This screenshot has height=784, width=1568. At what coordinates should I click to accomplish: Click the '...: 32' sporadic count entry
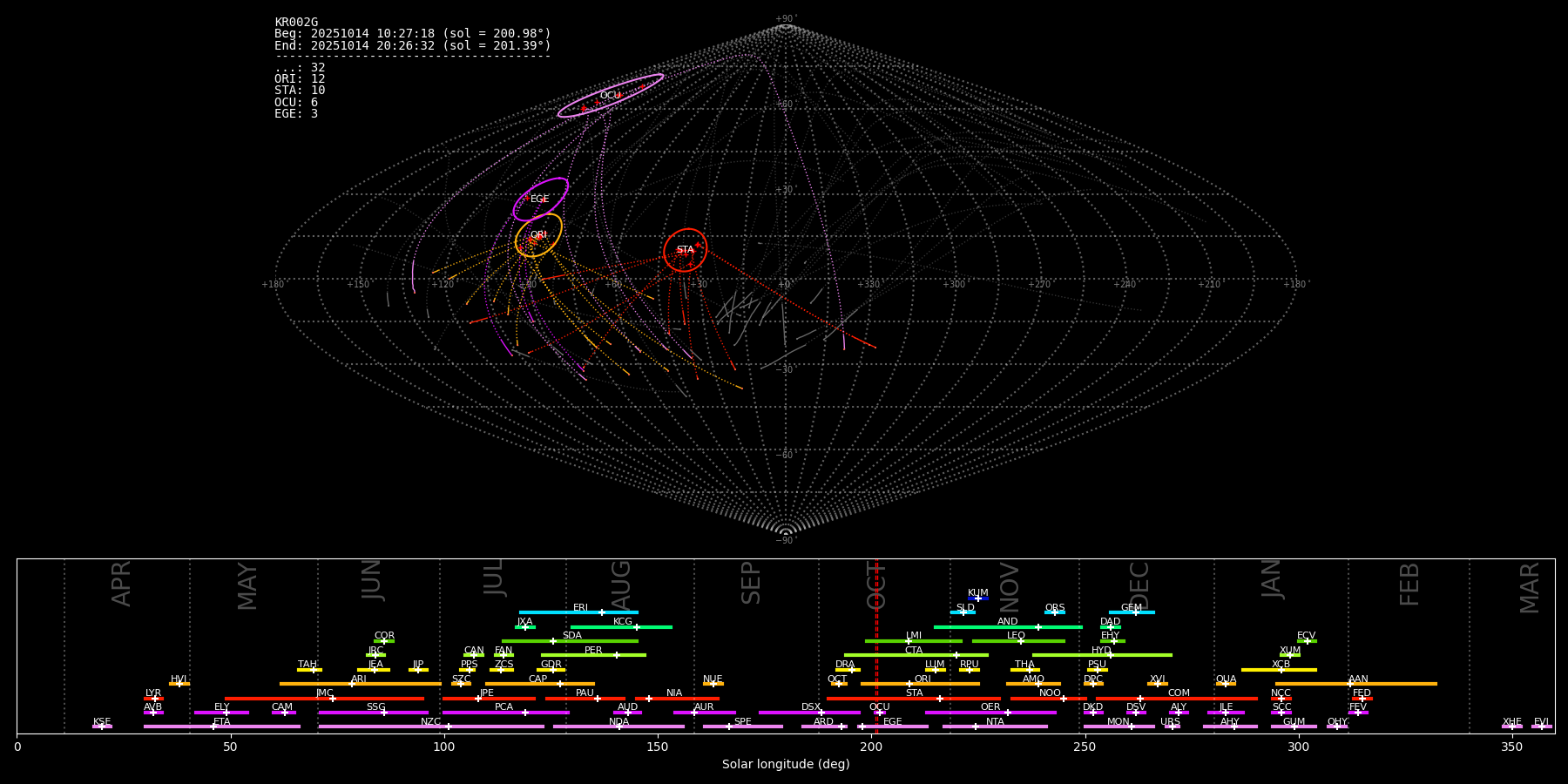click(300, 68)
